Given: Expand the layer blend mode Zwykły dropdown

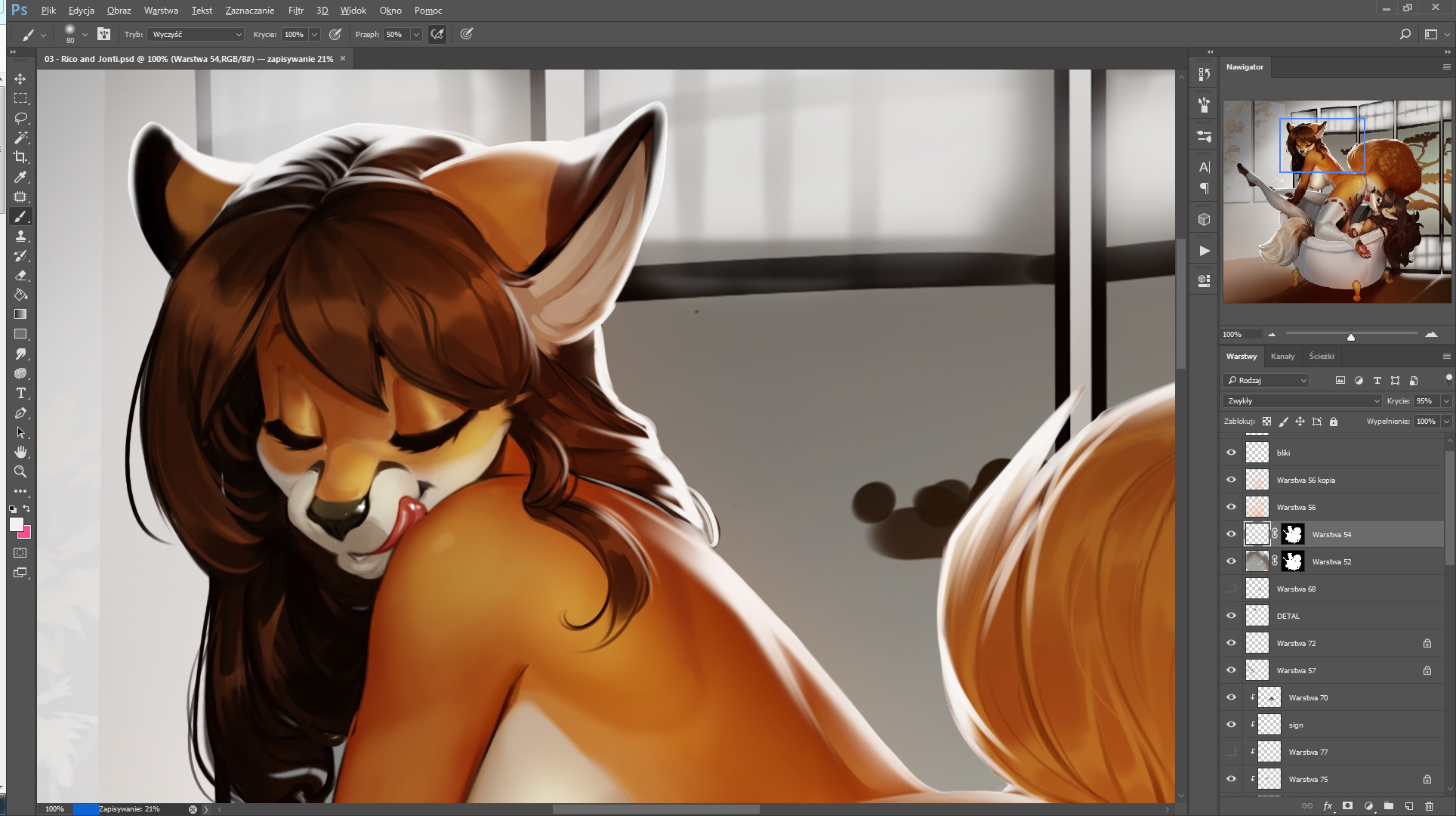Looking at the screenshot, I should click(1301, 400).
